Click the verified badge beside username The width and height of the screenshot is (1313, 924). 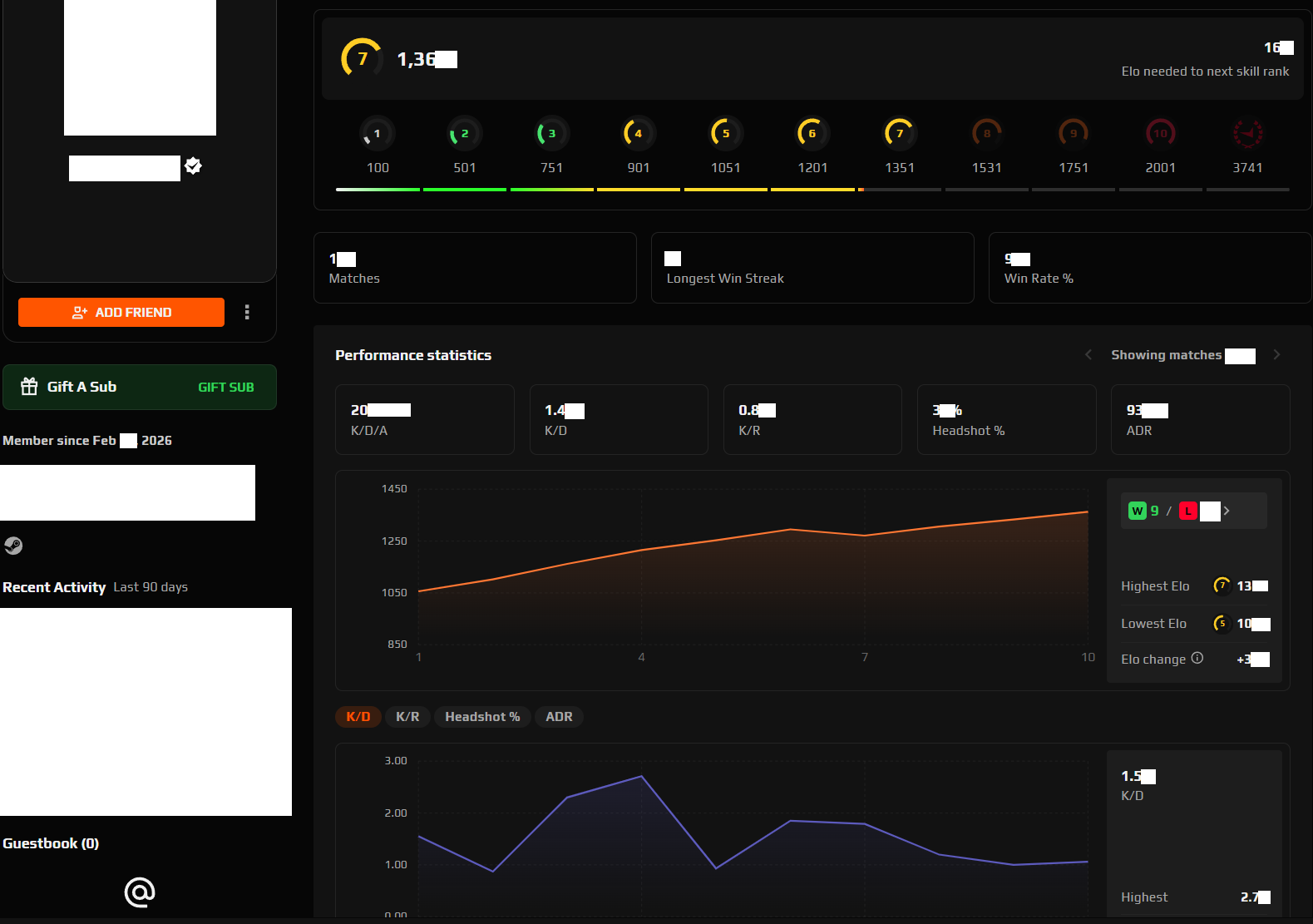194,166
